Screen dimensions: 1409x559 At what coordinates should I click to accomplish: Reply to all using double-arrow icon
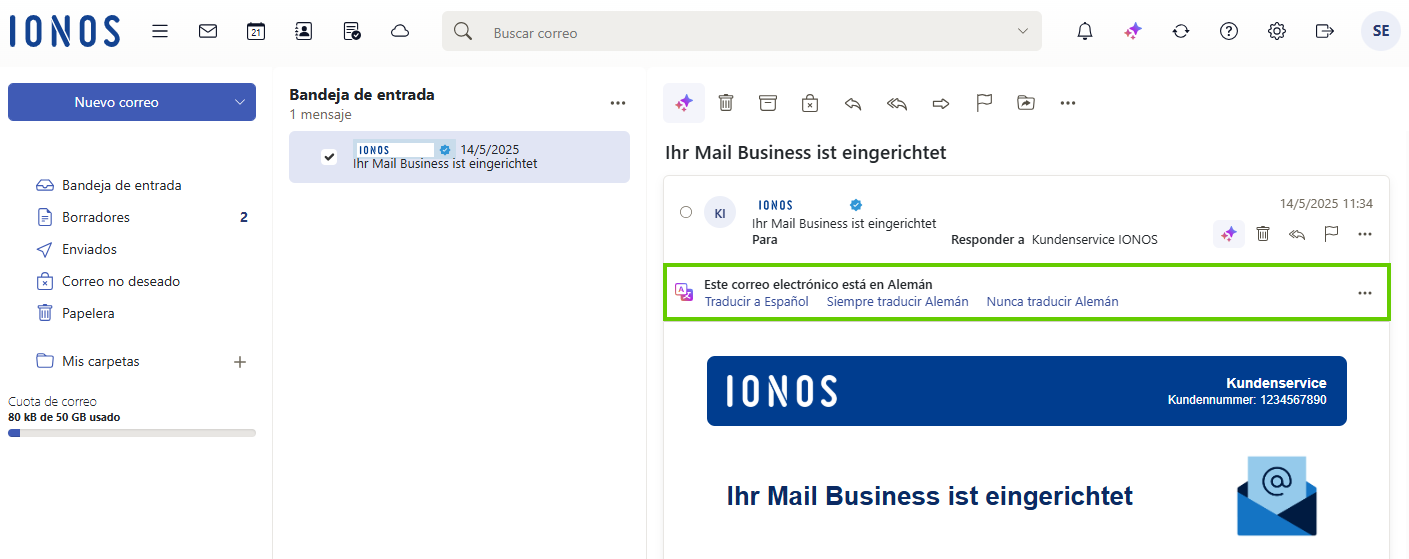[x=897, y=103]
